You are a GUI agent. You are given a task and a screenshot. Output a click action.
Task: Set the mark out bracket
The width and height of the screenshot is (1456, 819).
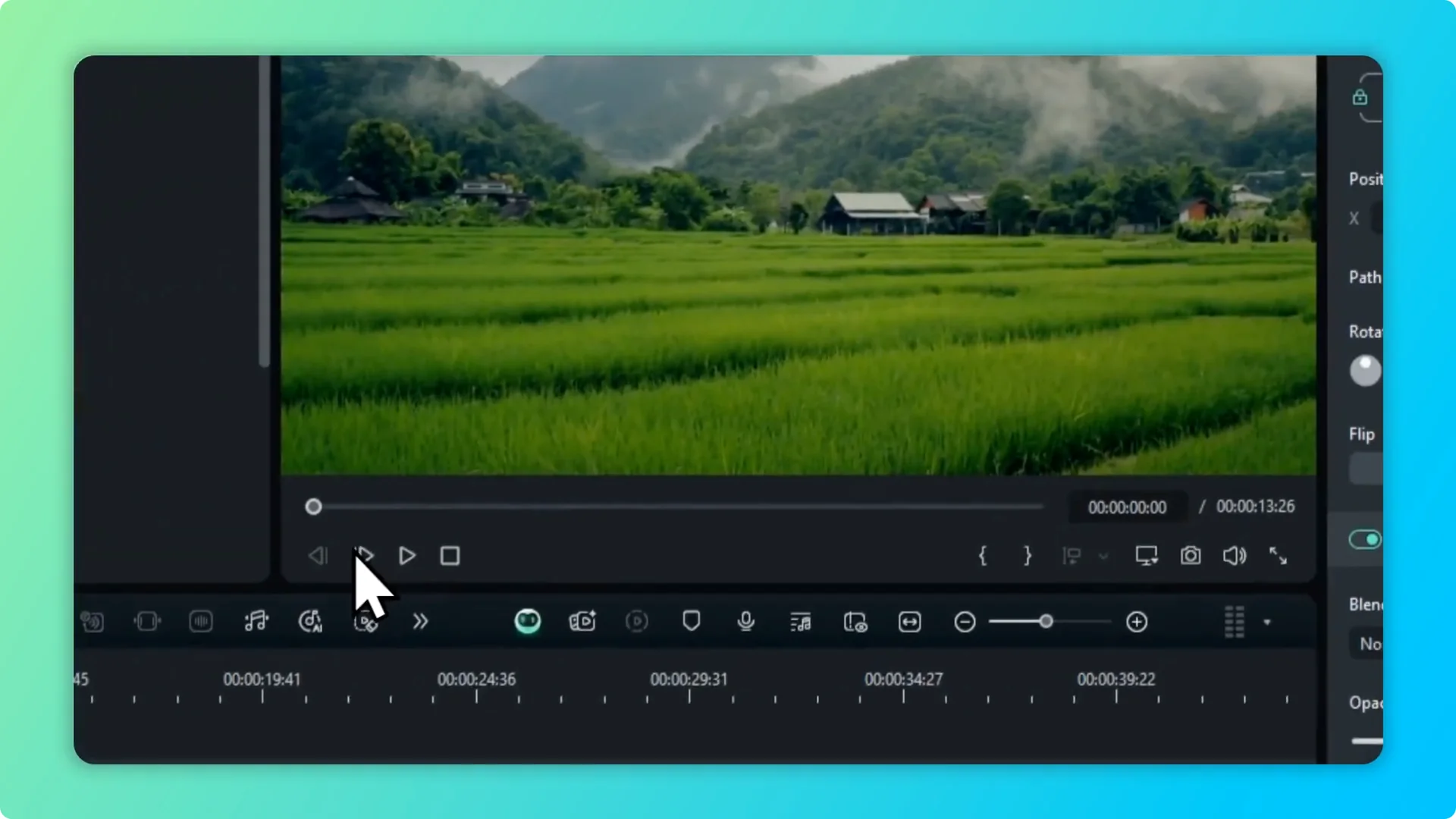[1028, 556]
